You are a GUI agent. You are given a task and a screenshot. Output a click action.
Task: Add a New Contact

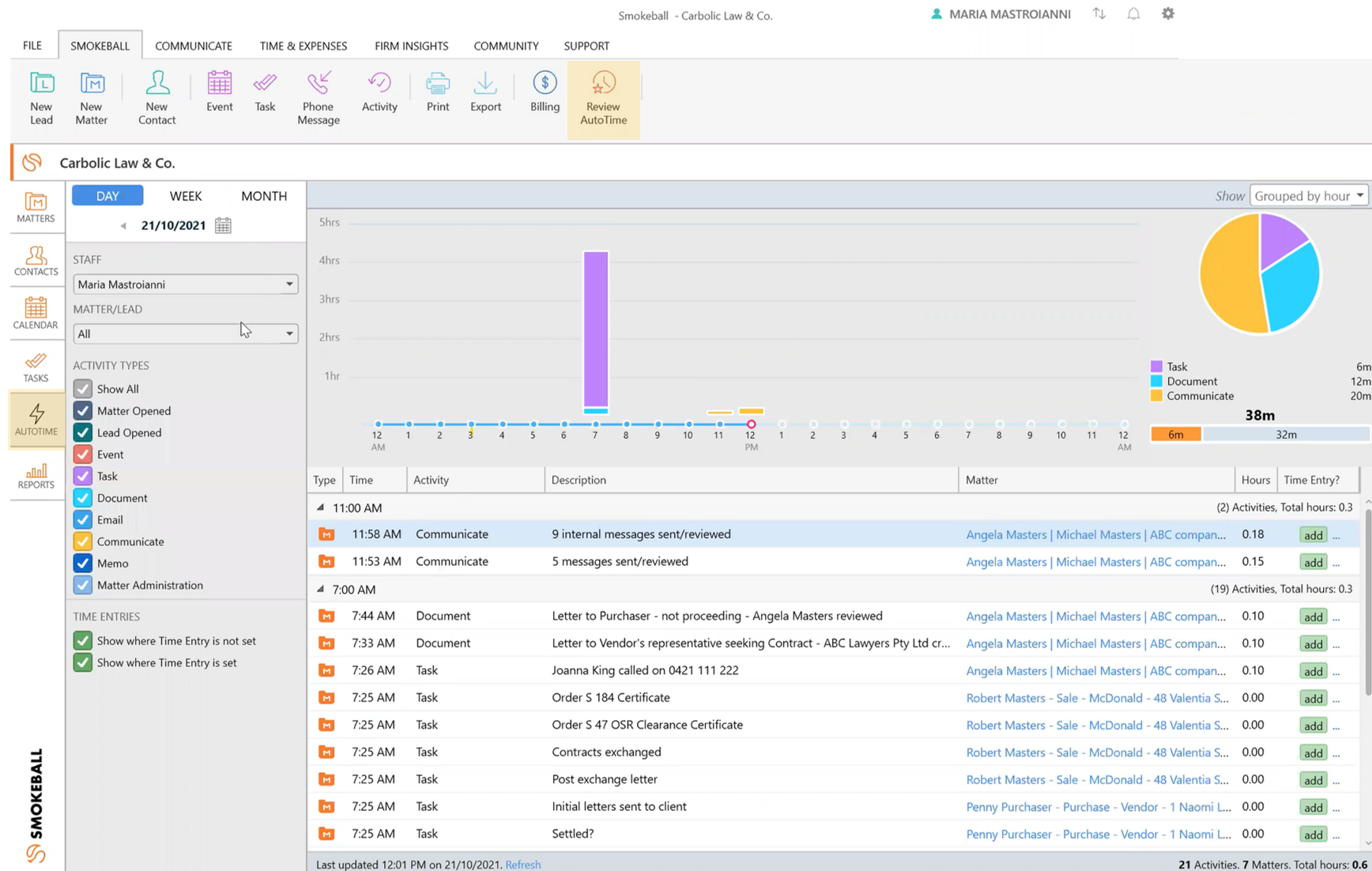[x=156, y=98]
